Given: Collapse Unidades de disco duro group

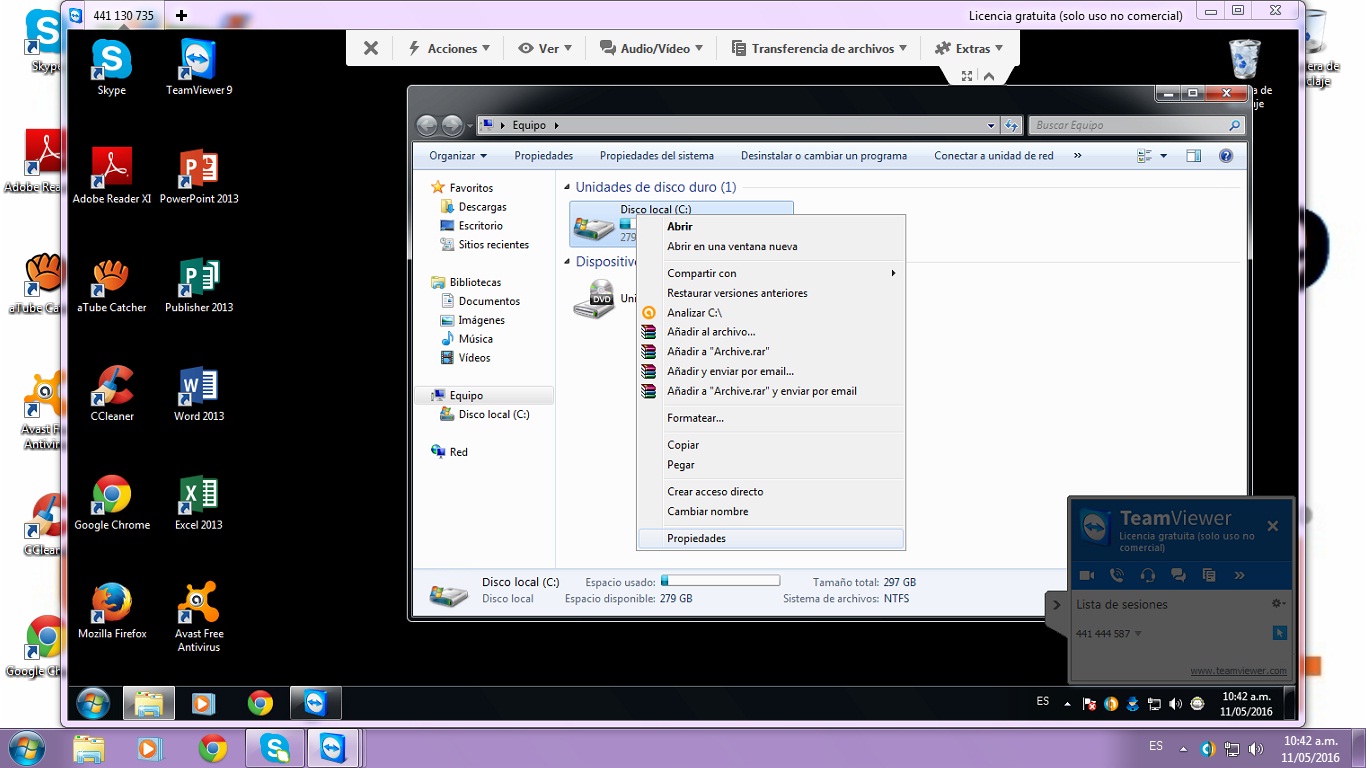Looking at the screenshot, I should click(x=567, y=187).
